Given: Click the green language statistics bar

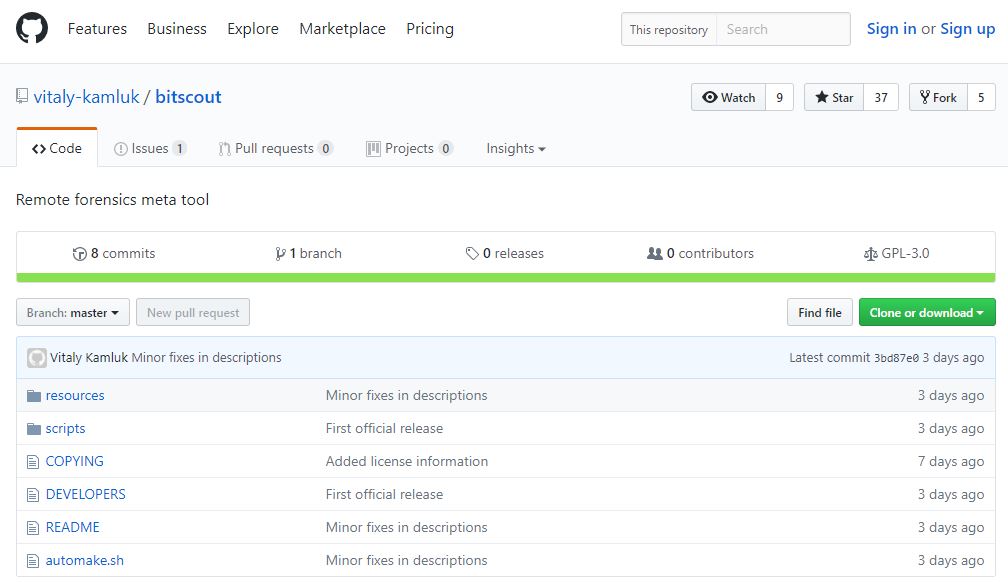Looking at the screenshot, I should (506, 278).
